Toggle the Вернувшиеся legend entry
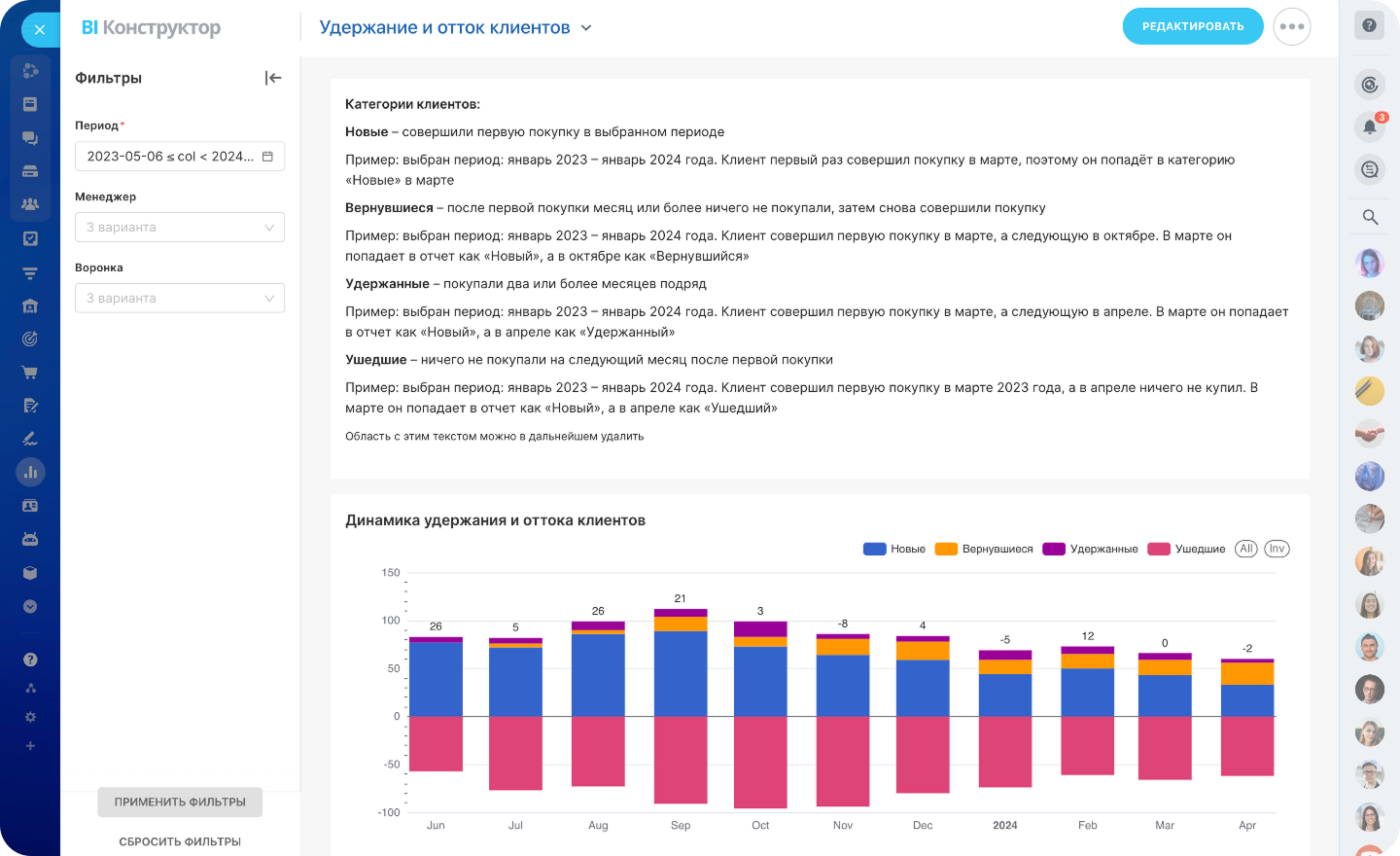Viewport: 1400px width, 856px height. [x=984, y=549]
